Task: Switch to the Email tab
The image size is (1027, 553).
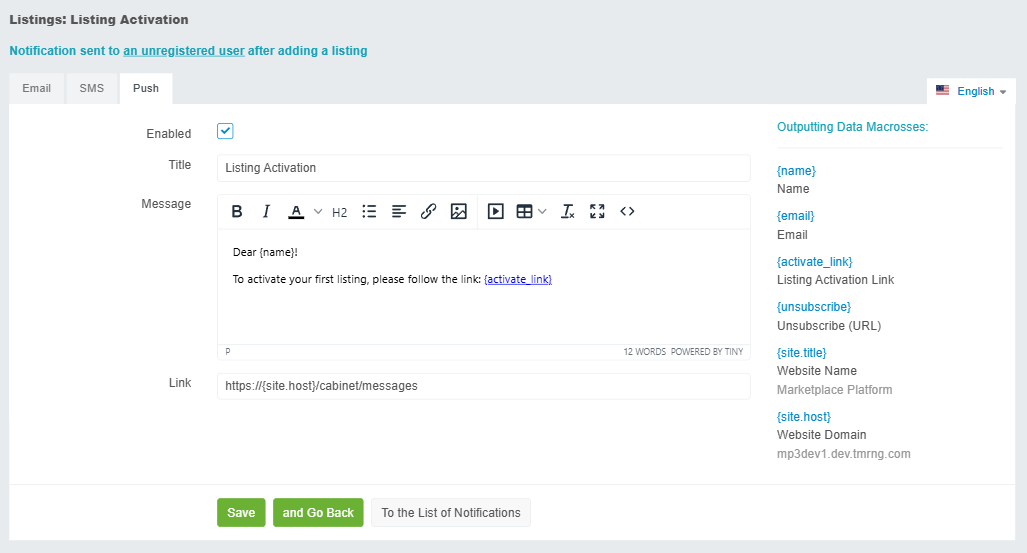Action: pyautogui.click(x=37, y=88)
